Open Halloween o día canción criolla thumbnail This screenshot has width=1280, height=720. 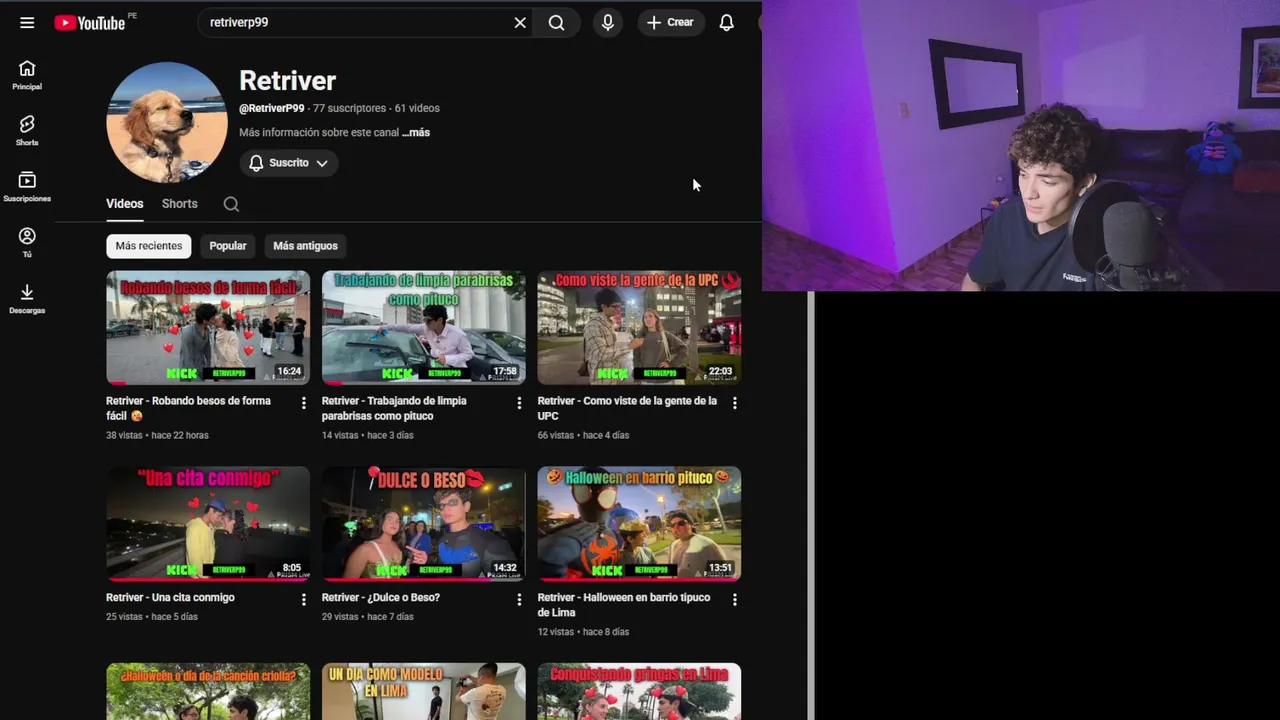208,691
